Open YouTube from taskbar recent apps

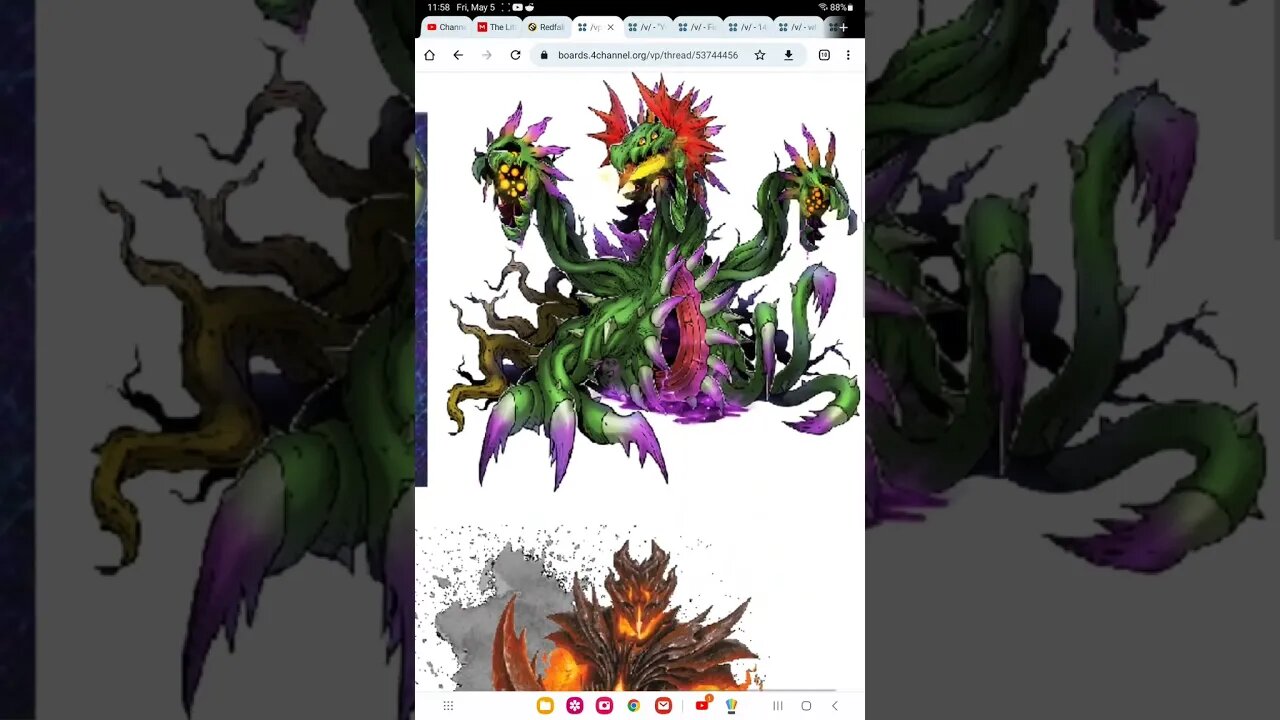702,706
